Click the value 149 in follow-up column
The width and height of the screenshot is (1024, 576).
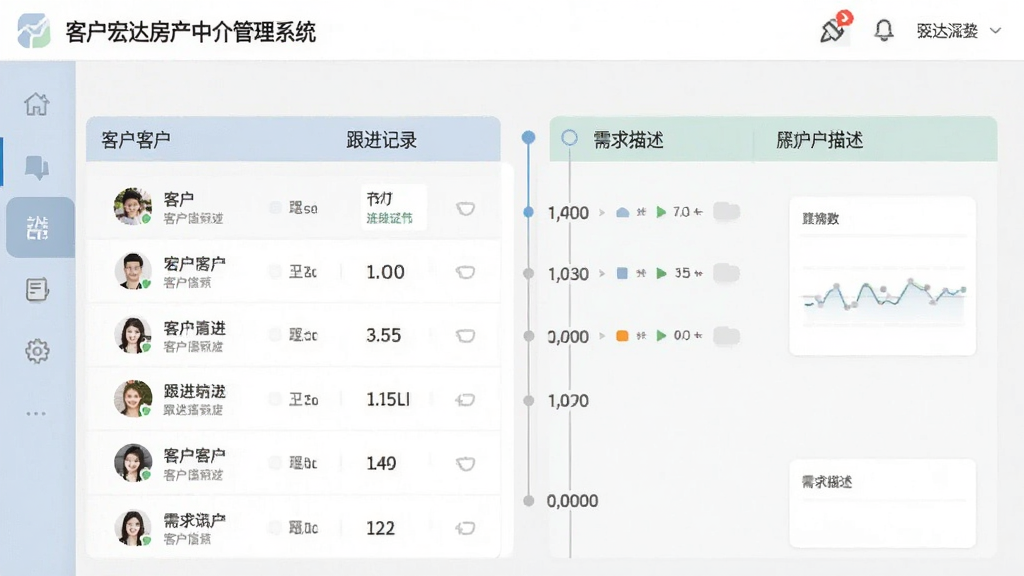[x=381, y=463]
